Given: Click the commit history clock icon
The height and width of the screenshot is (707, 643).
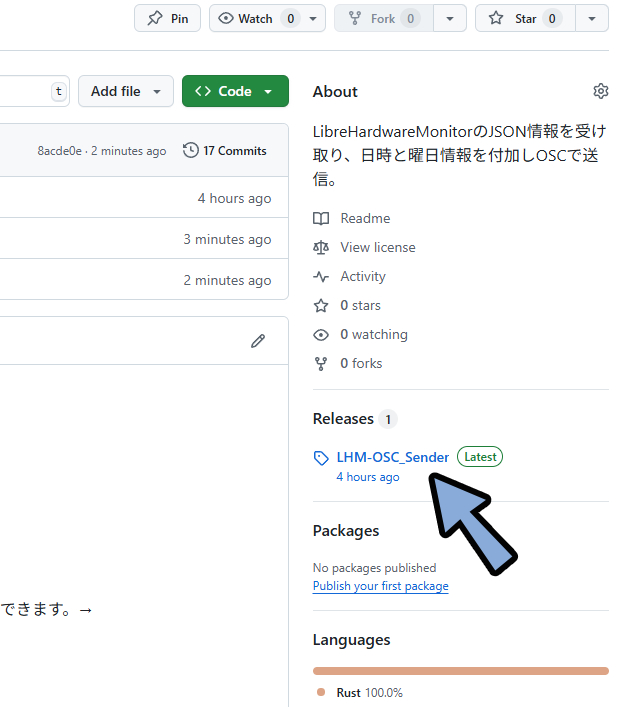Looking at the screenshot, I should coord(191,150).
